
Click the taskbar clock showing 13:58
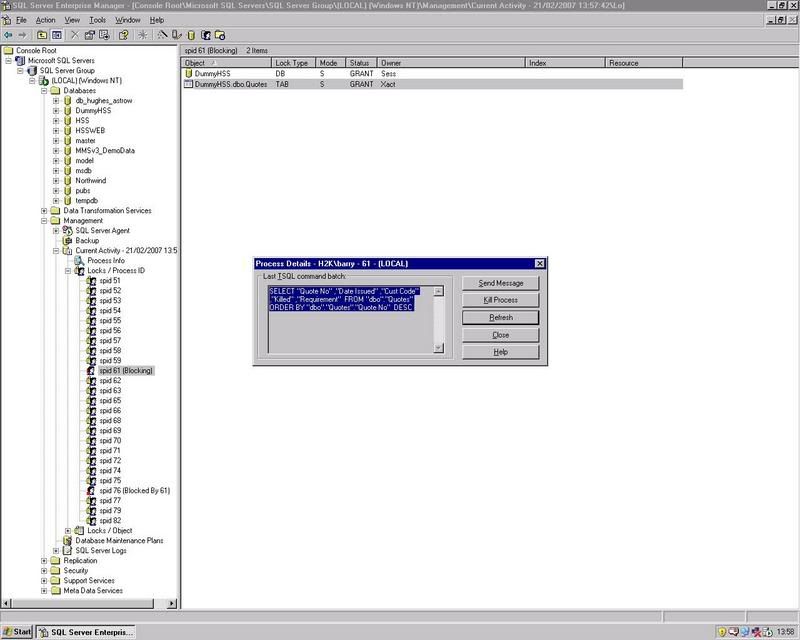785,632
